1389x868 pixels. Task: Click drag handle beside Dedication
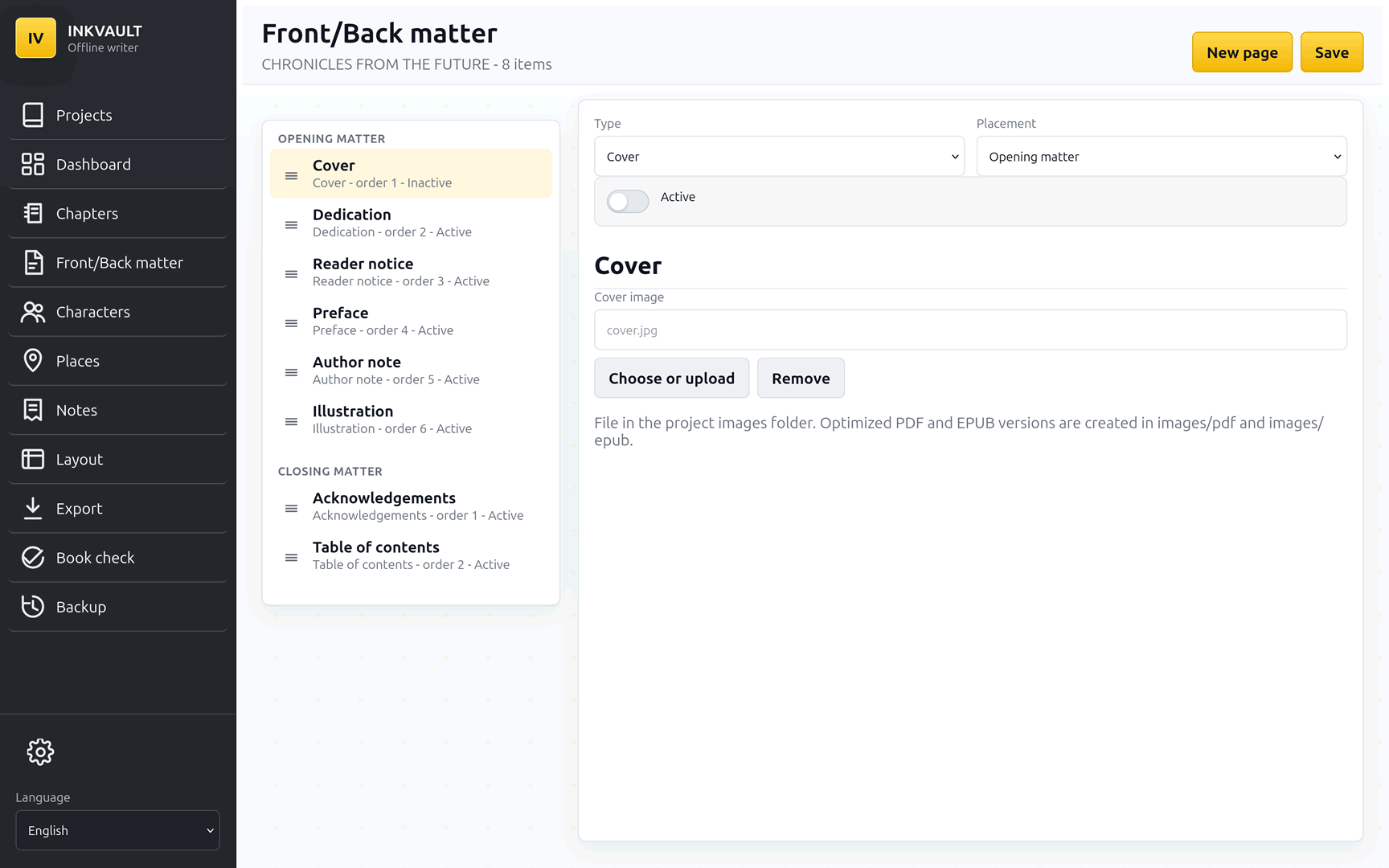292,225
